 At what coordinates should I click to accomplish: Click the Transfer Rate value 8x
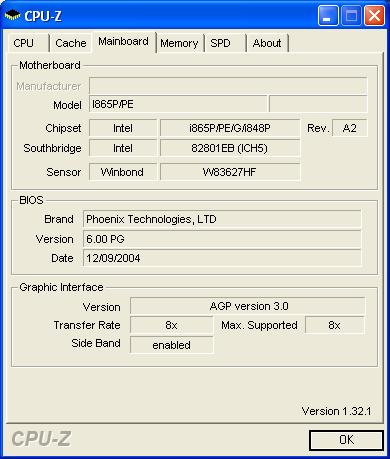(x=171, y=325)
